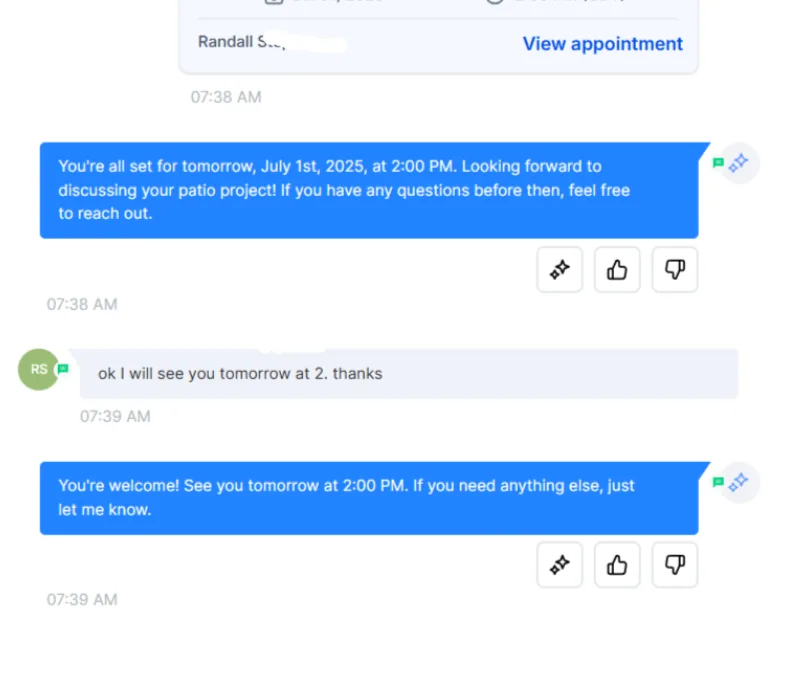Click AI sparkle avatar beside "You're welcome" message
The width and height of the screenshot is (788, 676).
[x=739, y=482]
